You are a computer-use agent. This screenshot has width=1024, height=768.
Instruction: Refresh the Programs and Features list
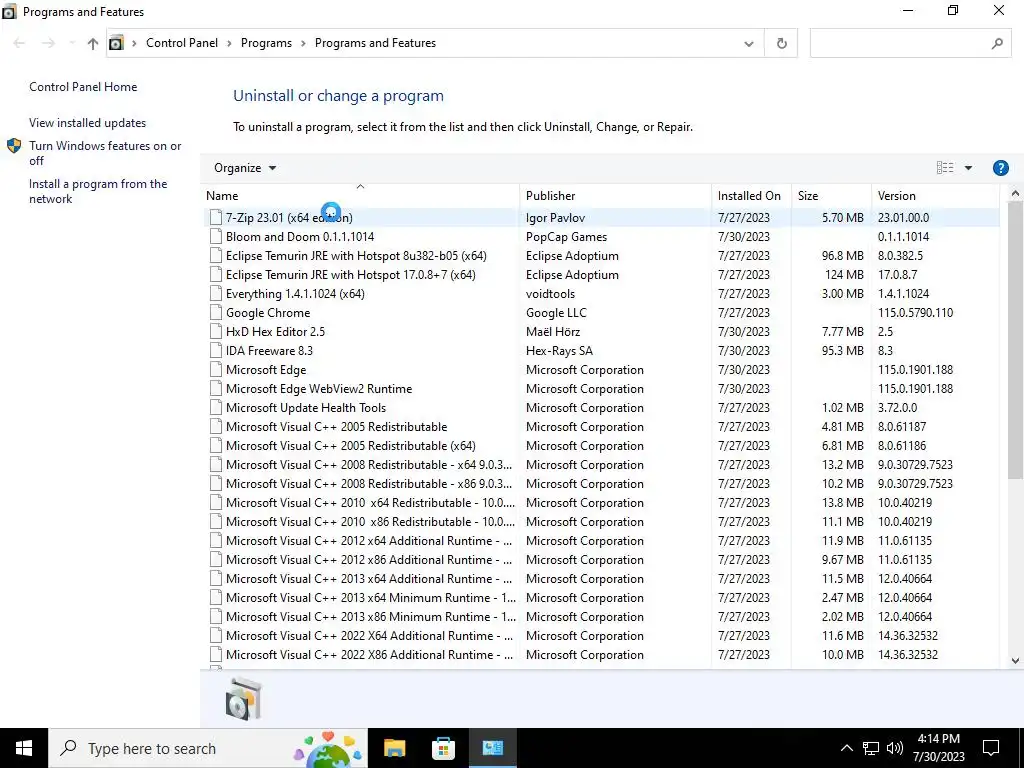[x=781, y=44]
